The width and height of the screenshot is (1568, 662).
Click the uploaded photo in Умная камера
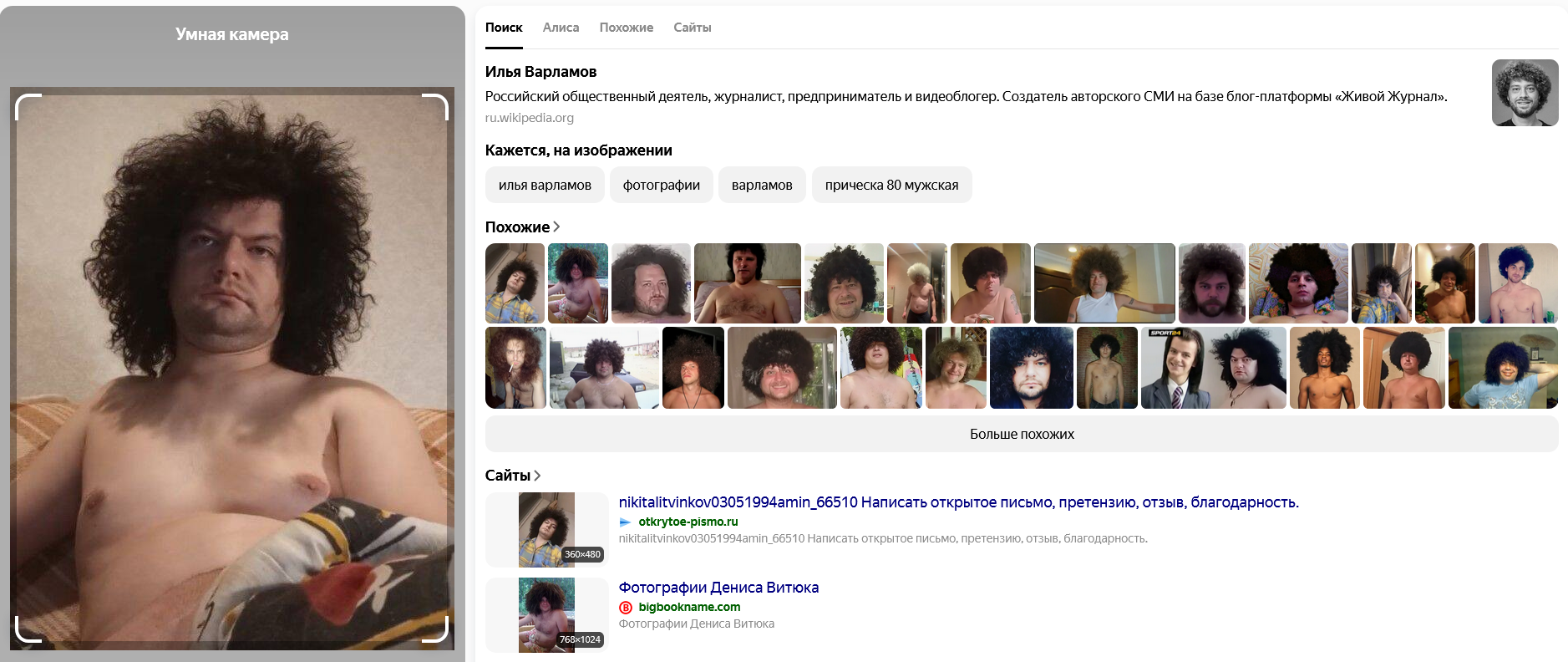pos(232,369)
